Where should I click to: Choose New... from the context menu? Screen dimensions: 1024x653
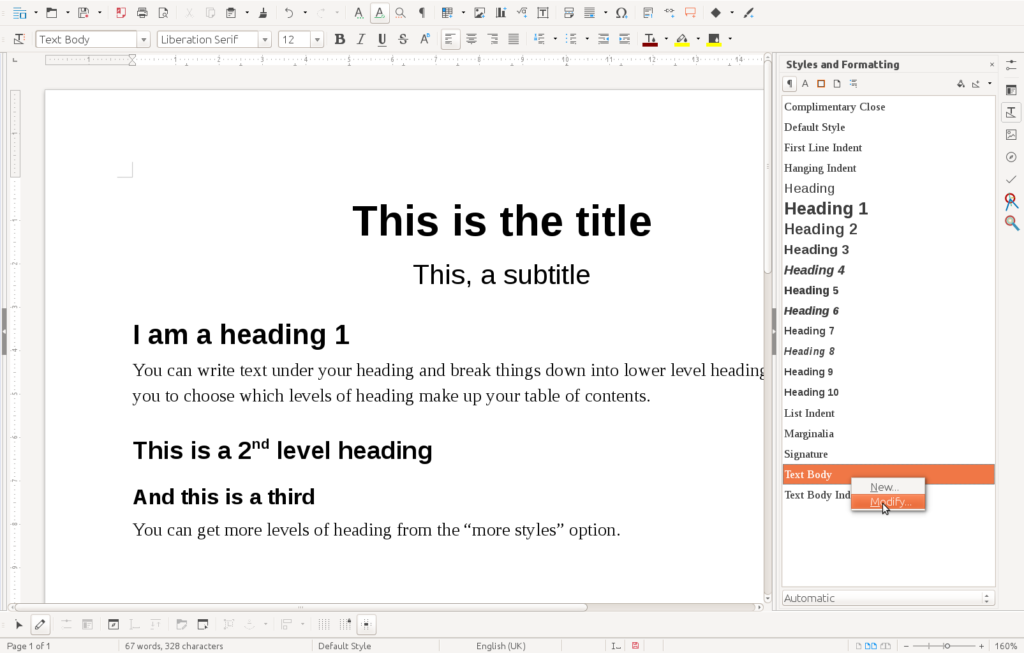point(884,487)
